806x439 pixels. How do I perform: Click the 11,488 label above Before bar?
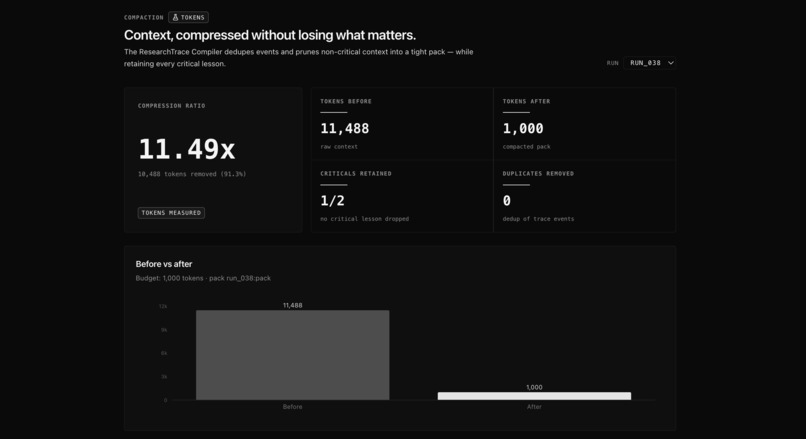(292, 305)
